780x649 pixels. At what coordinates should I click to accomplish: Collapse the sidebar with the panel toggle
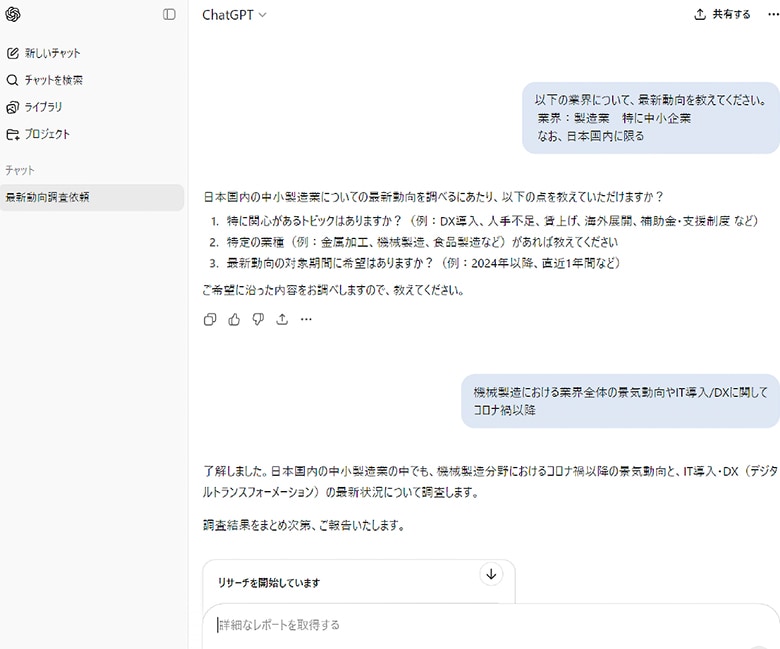[169, 15]
